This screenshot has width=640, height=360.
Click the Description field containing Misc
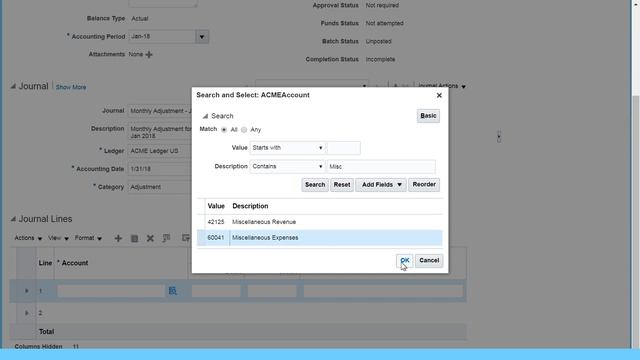click(381, 167)
